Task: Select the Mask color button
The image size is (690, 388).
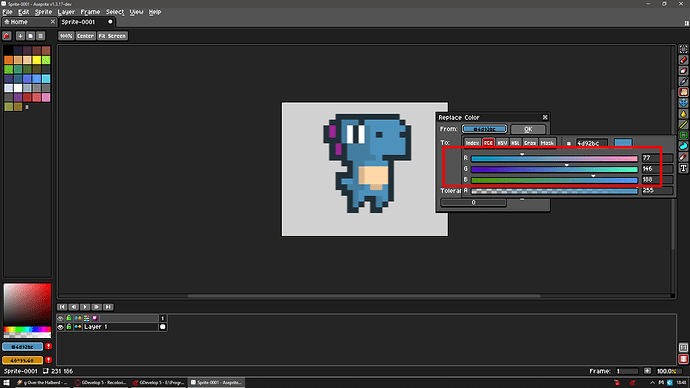Action: [x=547, y=143]
